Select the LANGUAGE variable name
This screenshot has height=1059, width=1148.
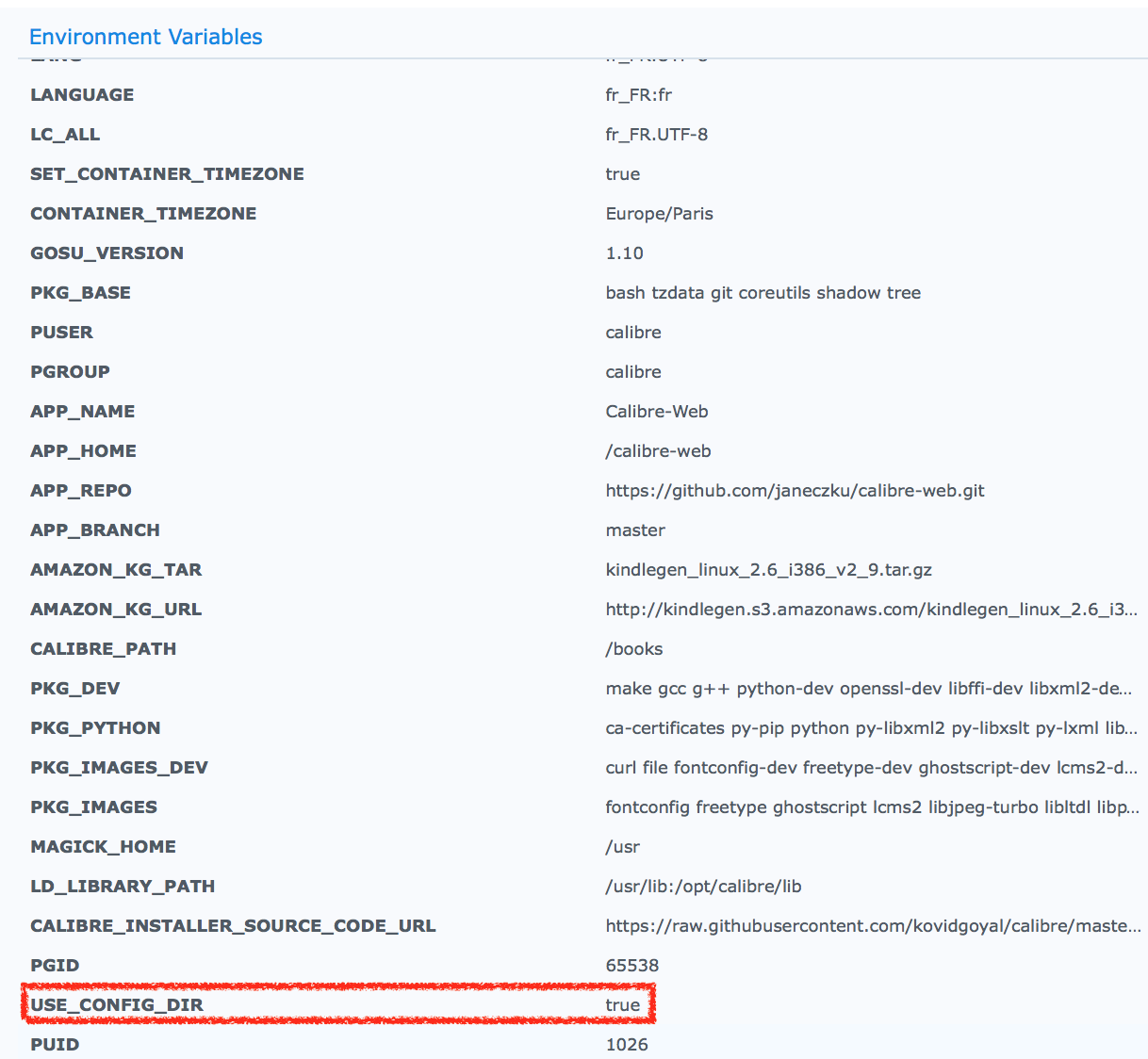[x=82, y=94]
